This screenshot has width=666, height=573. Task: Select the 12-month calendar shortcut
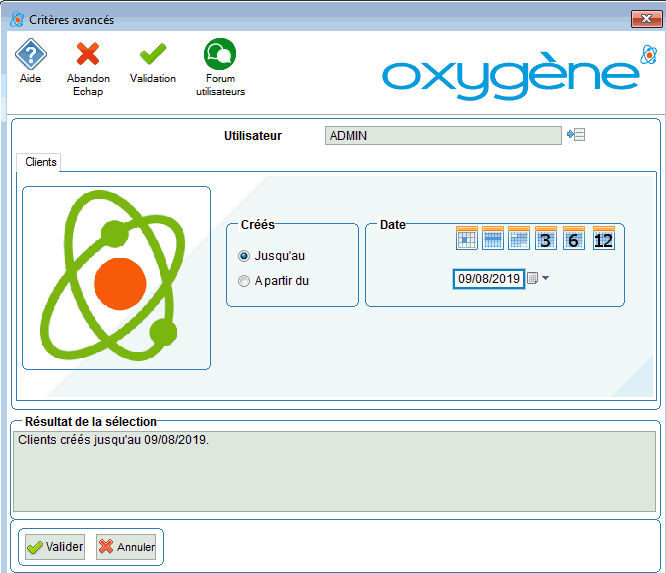[x=604, y=238]
